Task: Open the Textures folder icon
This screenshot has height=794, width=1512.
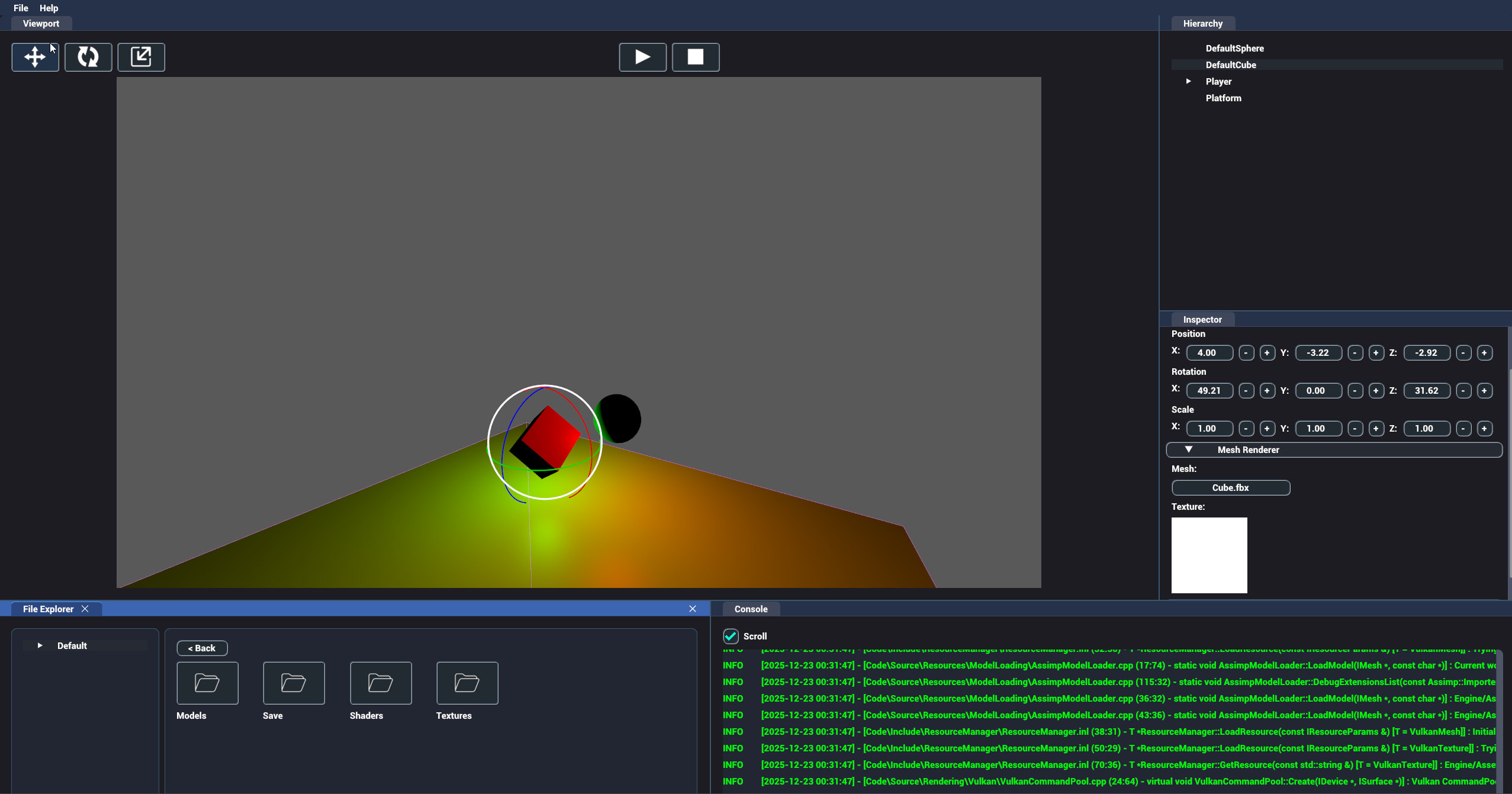Action: click(x=467, y=683)
